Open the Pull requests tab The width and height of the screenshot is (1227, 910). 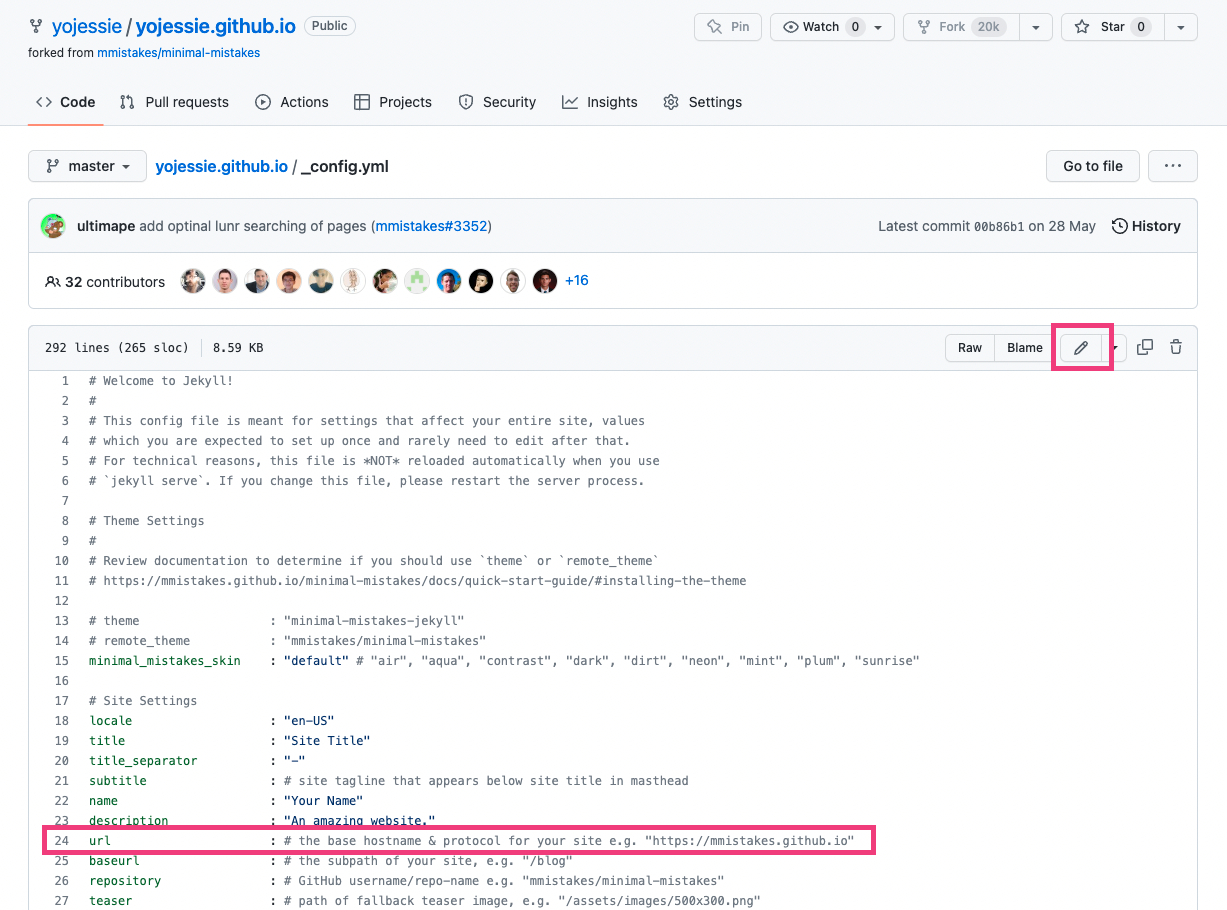[174, 102]
